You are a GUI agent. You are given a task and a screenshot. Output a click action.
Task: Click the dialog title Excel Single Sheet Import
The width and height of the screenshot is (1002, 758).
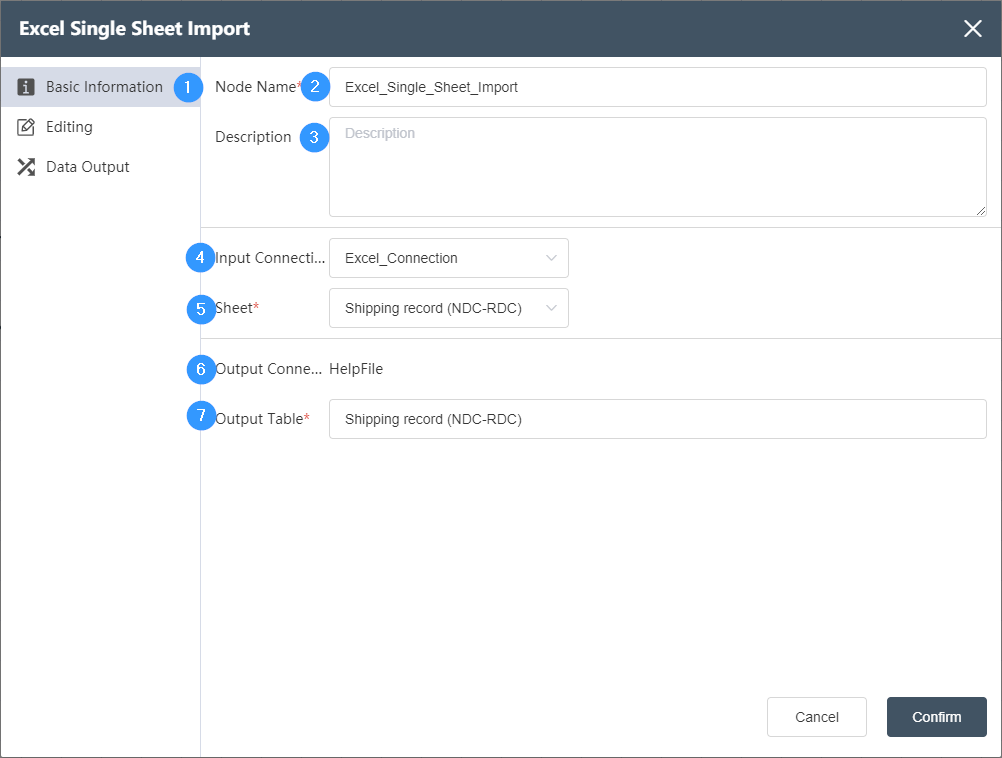click(134, 29)
